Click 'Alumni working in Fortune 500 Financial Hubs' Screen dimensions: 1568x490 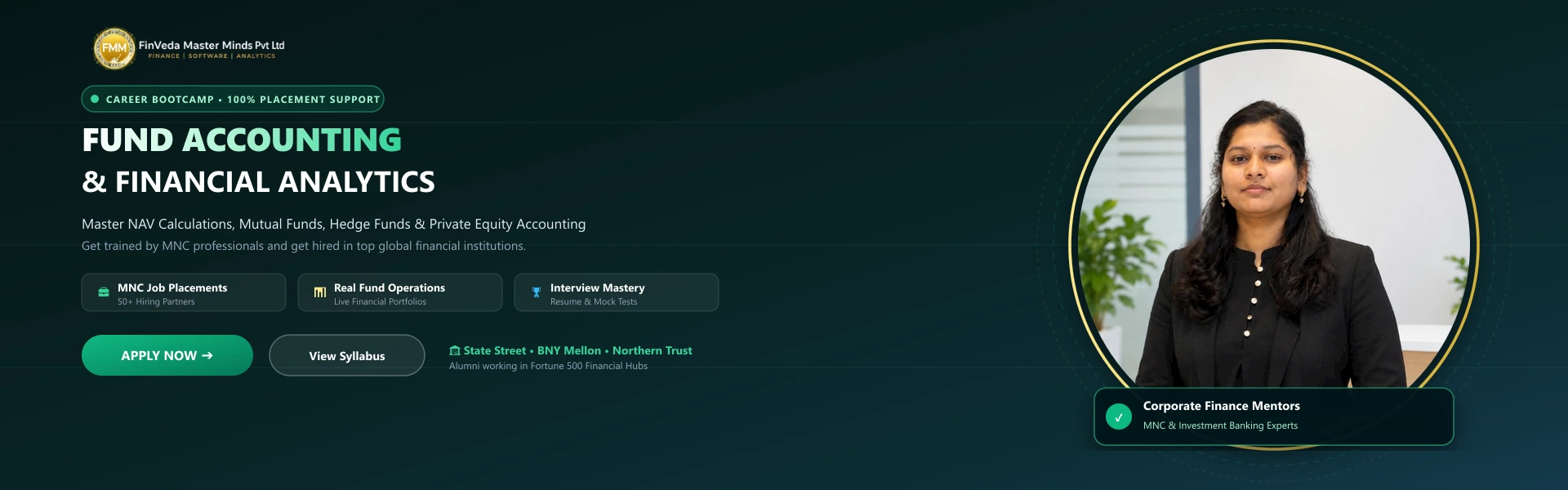548,366
